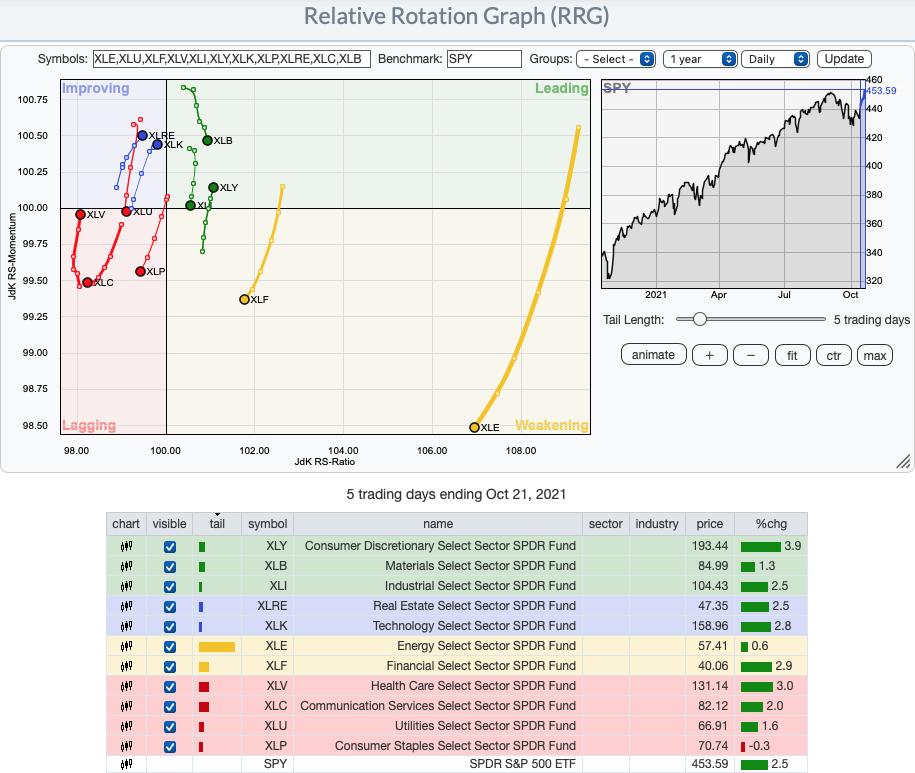The height and width of the screenshot is (773, 915).
Task: Sort table by price column
Action: pos(710,524)
